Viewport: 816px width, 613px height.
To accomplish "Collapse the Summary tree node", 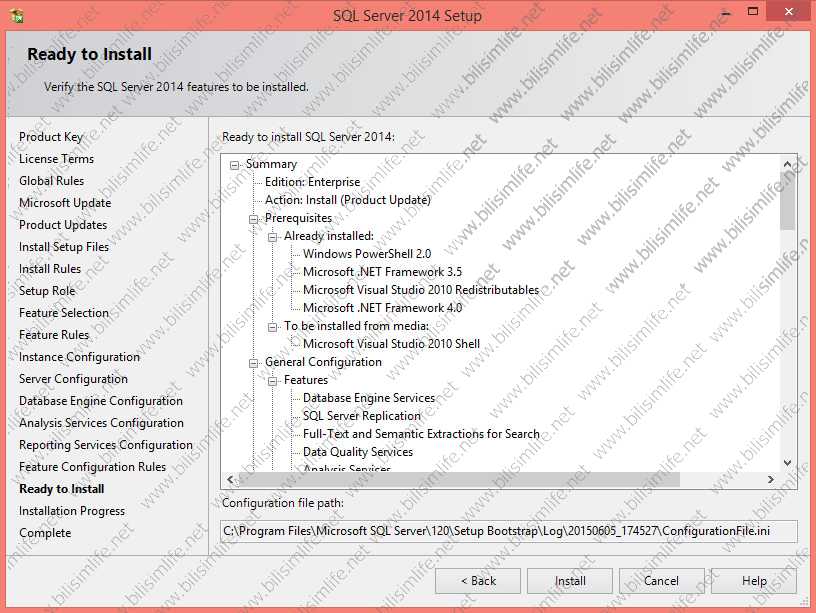I will (235, 165).
